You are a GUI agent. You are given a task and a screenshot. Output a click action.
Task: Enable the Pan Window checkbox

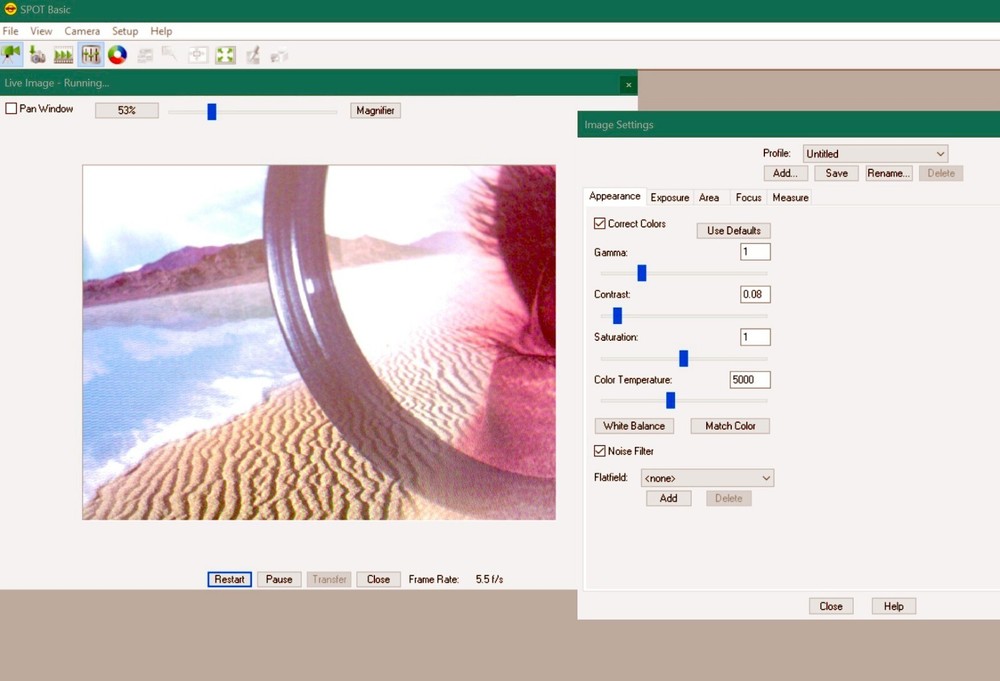click(10, 108)
